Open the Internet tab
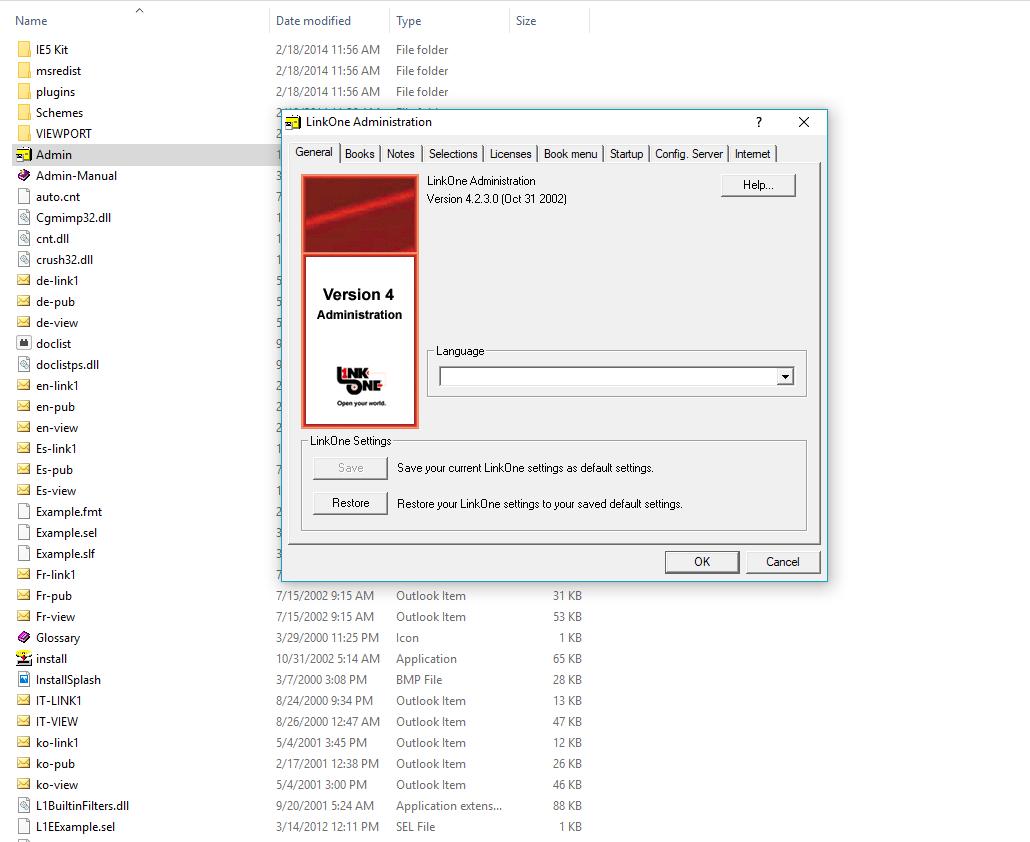Screen dimensions: 1030x842 (753, 154)
